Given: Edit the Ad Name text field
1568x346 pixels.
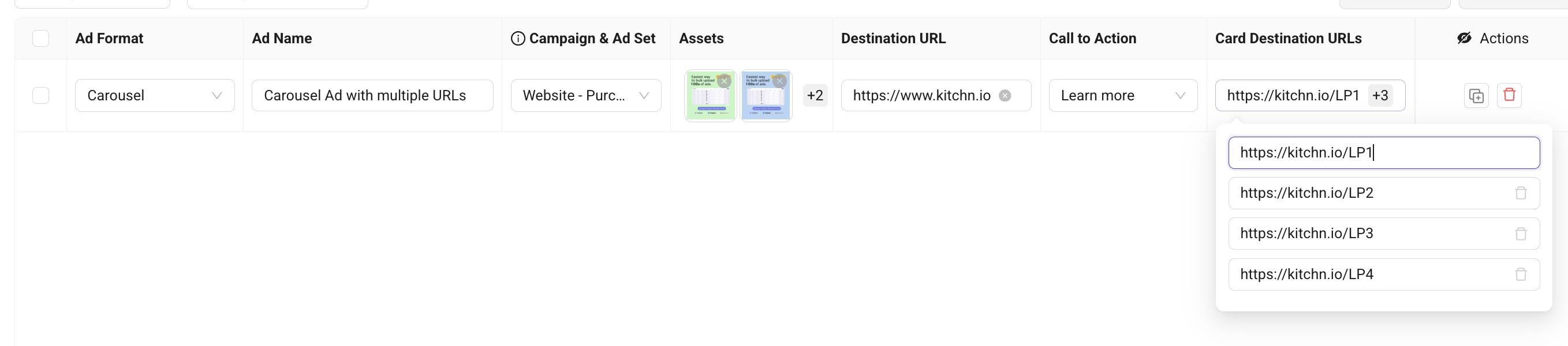Looking at the screenshot, I should click(372, 96).
